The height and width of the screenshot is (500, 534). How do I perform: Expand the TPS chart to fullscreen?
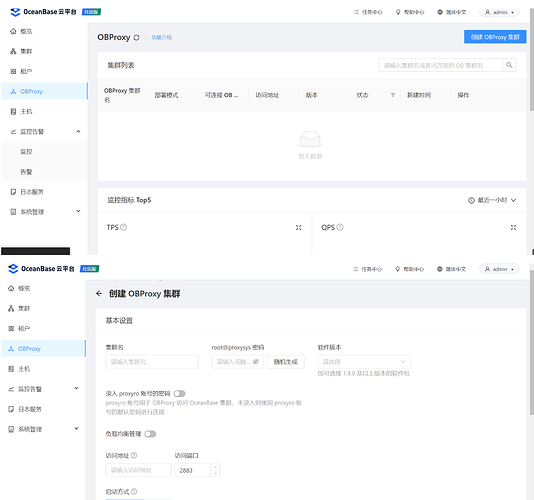click(298, 228)
